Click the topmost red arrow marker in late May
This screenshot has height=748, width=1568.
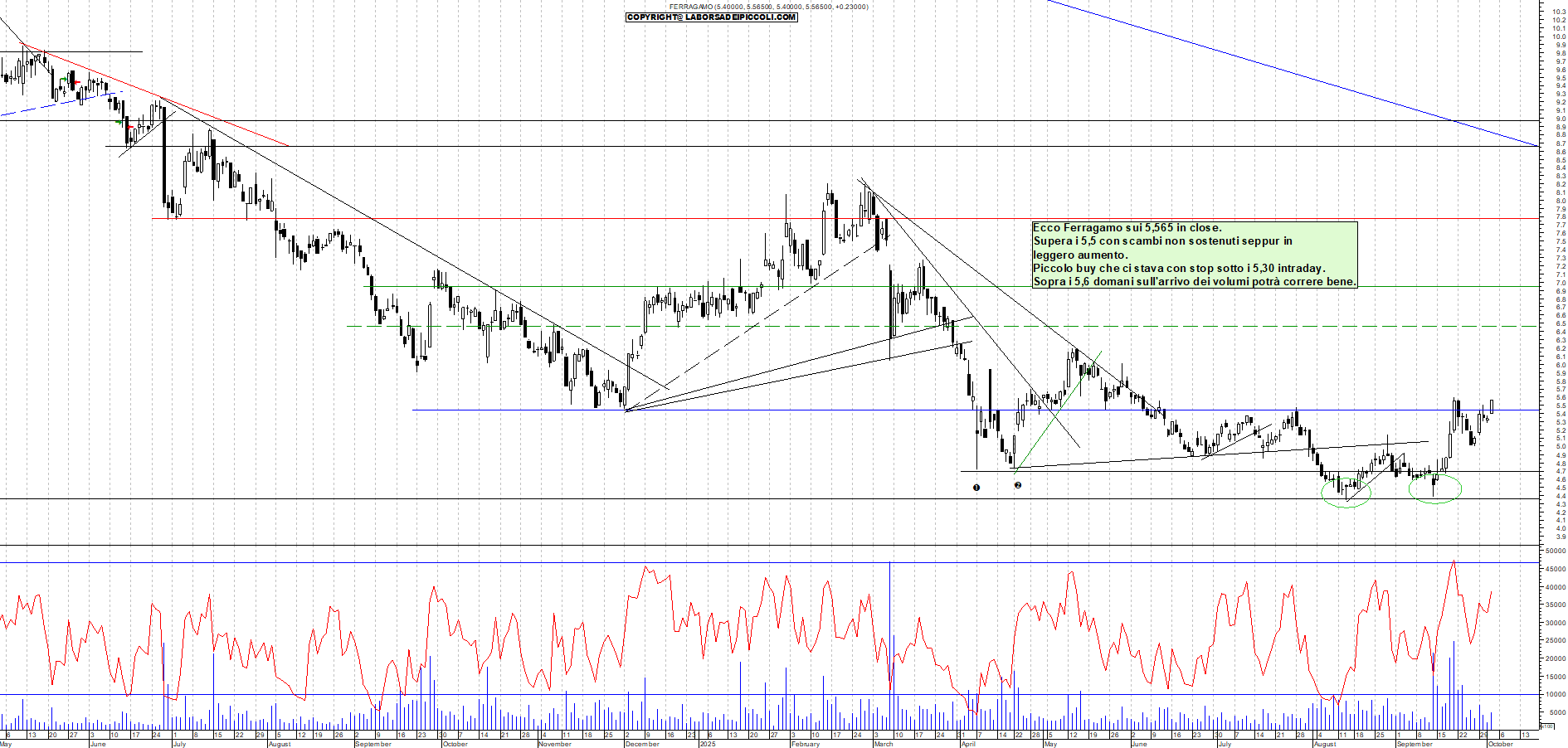pos(75,81)
